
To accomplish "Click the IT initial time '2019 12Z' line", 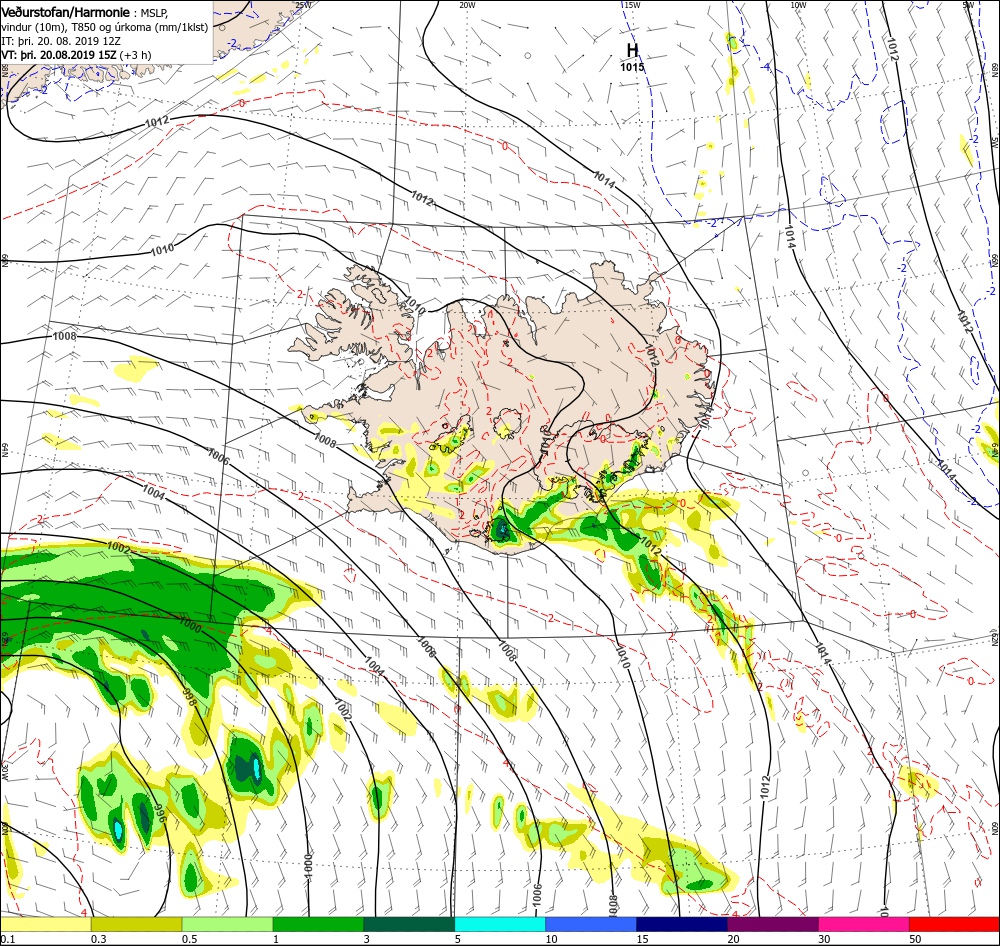I will click(x=61, y=41).
